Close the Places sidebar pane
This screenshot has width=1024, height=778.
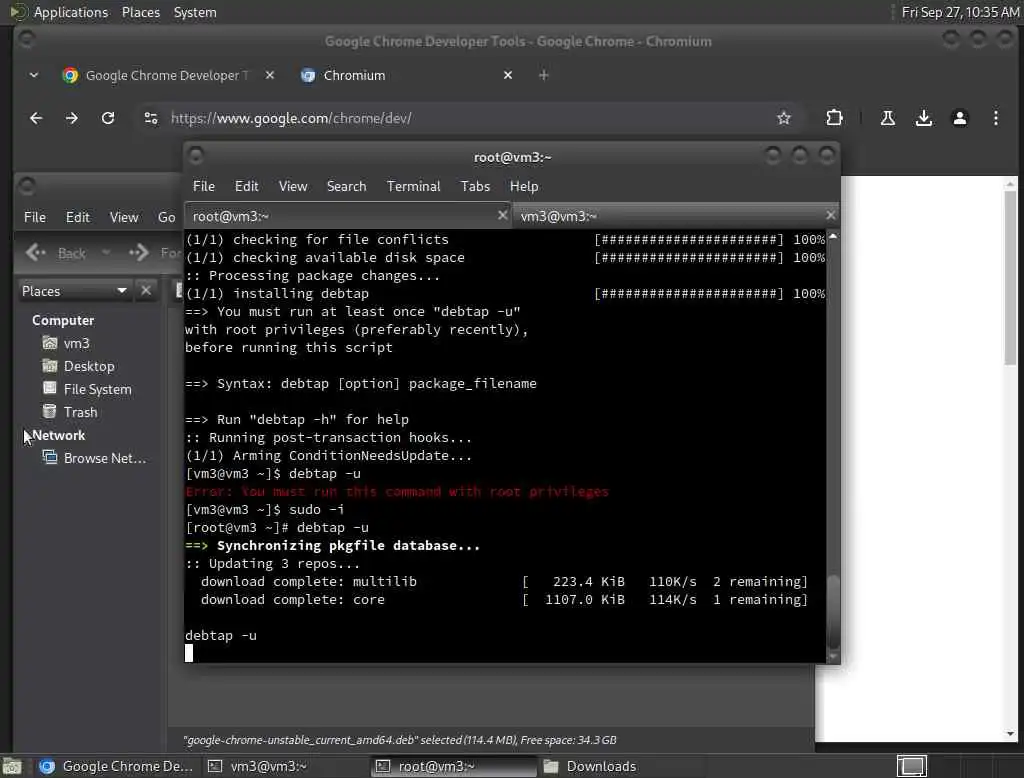(146, 291)
